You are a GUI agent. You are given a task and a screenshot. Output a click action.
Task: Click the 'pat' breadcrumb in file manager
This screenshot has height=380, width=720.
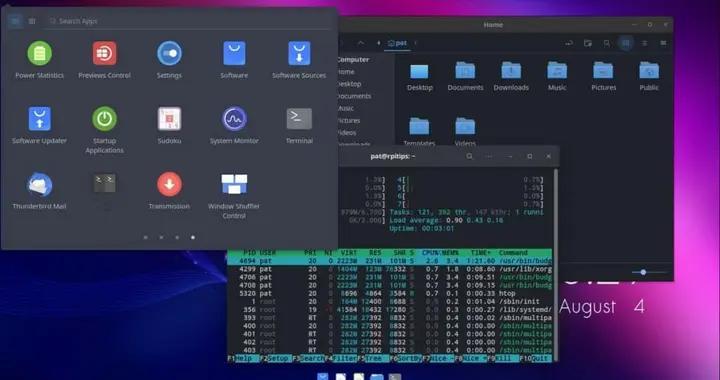(398, 43)
